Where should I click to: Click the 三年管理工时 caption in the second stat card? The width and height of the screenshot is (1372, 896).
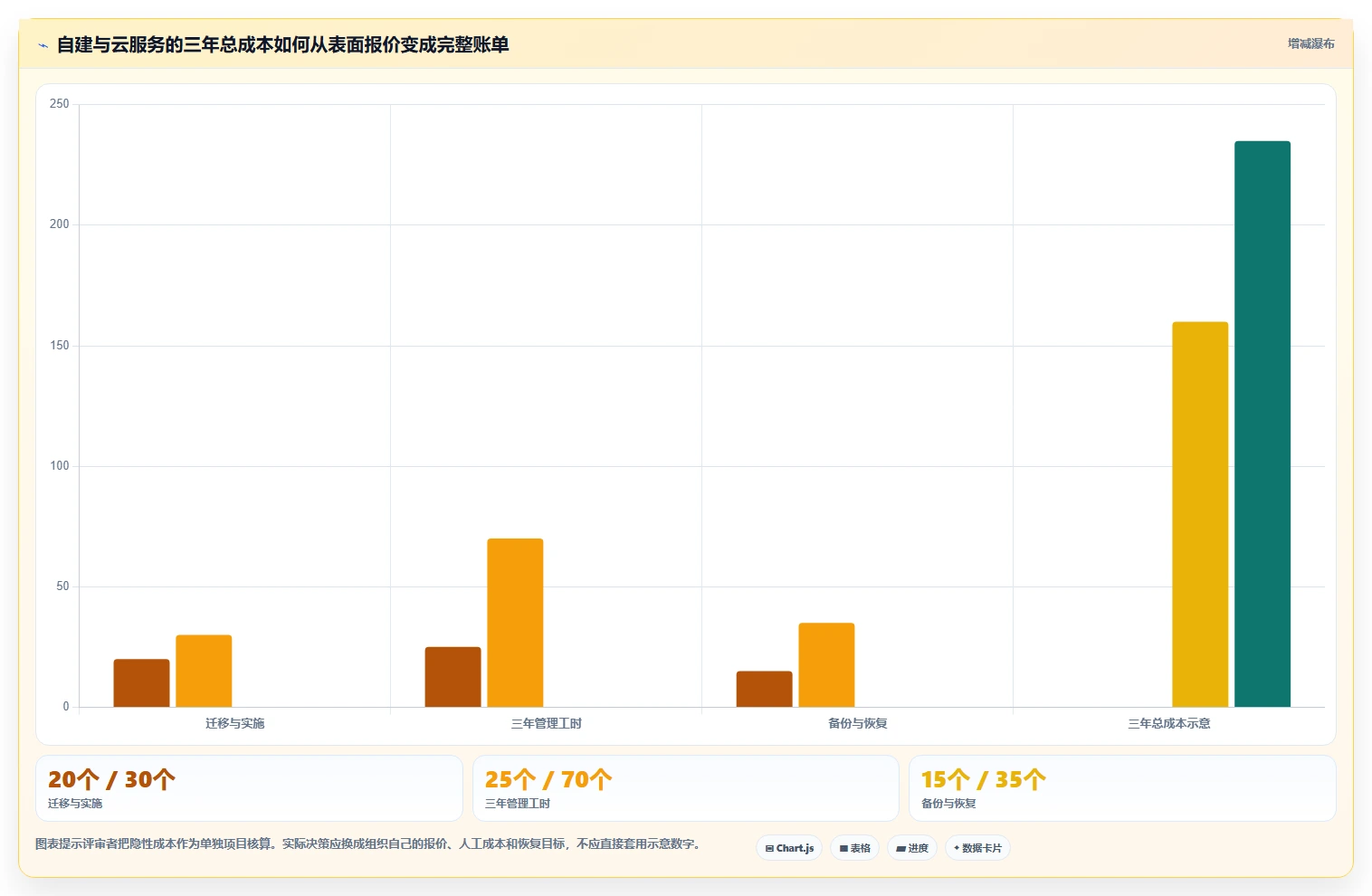point(518,804)
